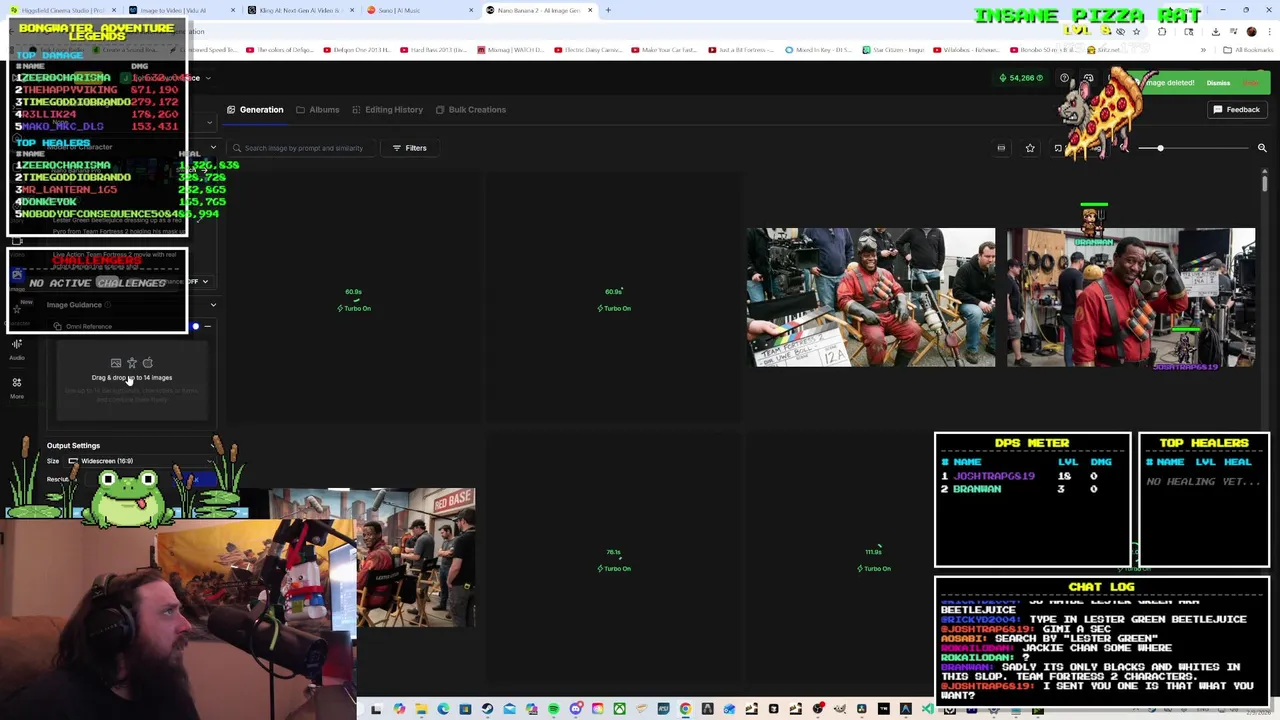Screen dimensions: 1280x720
Task: Open Chrome three-dot menu
Action: click(1269, 31)
